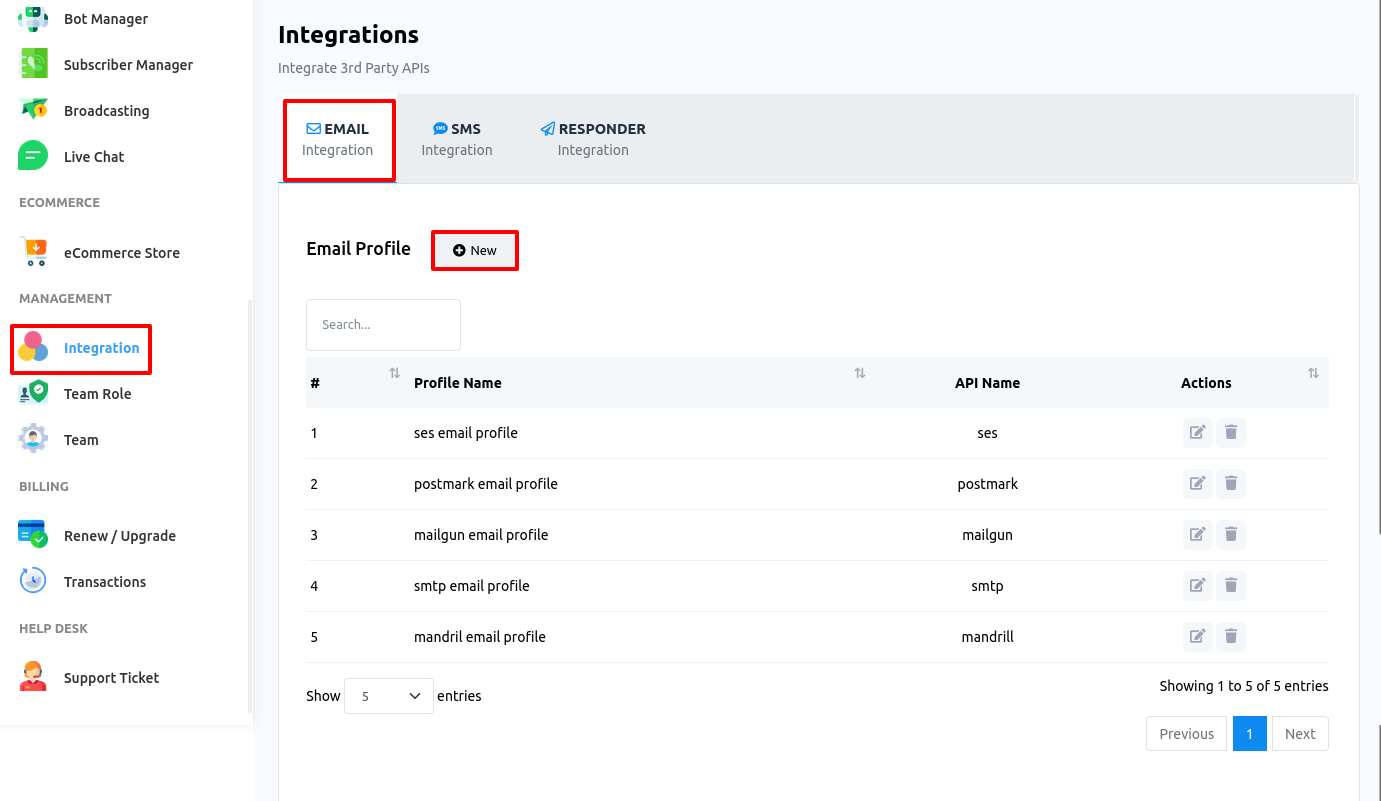The image size is (1381, 801).
Task: Open the Broadcasting sidebar icon
Action: [x=33, y=110]
